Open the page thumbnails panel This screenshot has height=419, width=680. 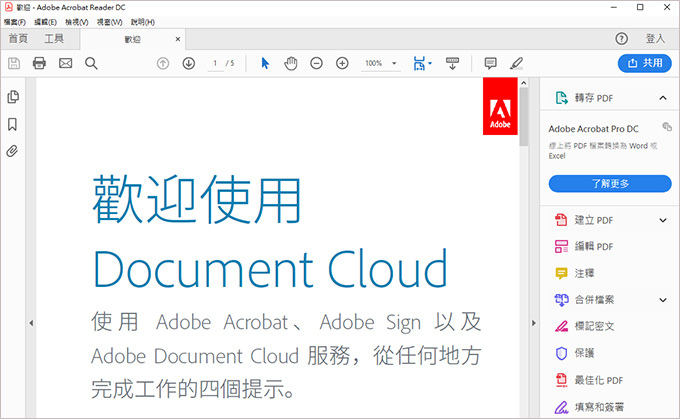(x=13, y=97)
